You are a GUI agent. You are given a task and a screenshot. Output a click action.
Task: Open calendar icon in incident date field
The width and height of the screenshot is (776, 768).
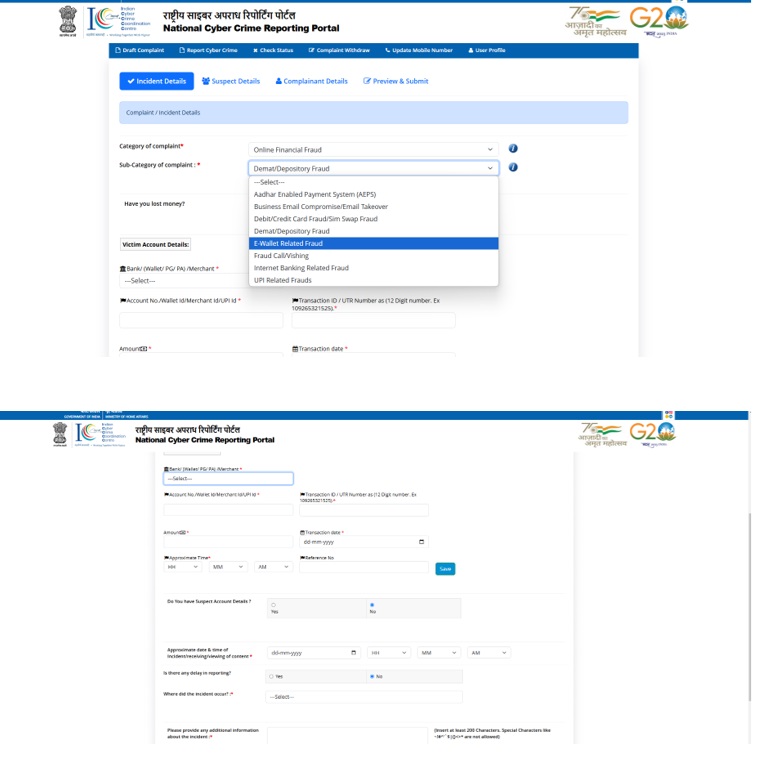point(354,653)
